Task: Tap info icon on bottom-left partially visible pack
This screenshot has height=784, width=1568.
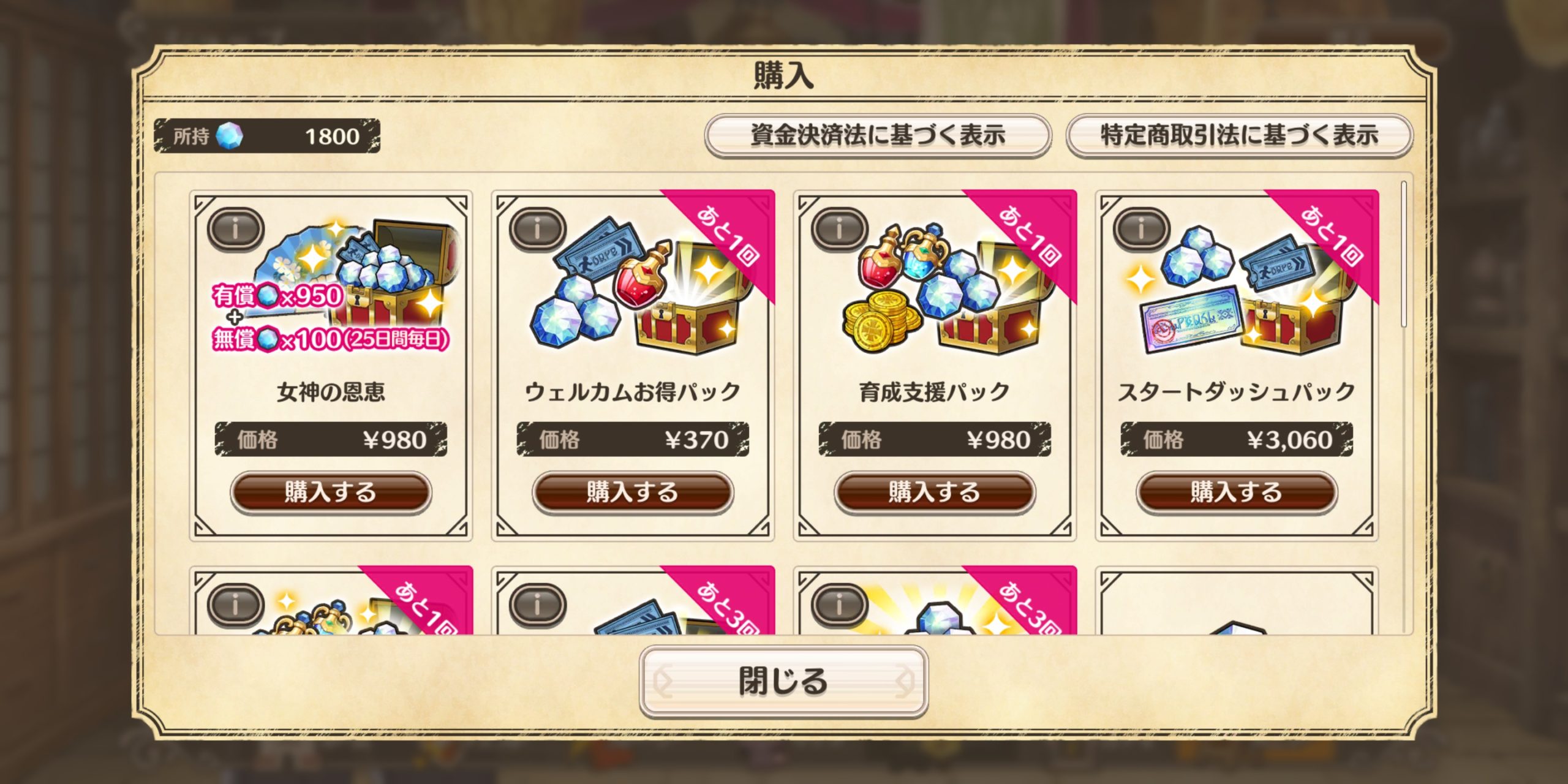Action: [235, 605]
